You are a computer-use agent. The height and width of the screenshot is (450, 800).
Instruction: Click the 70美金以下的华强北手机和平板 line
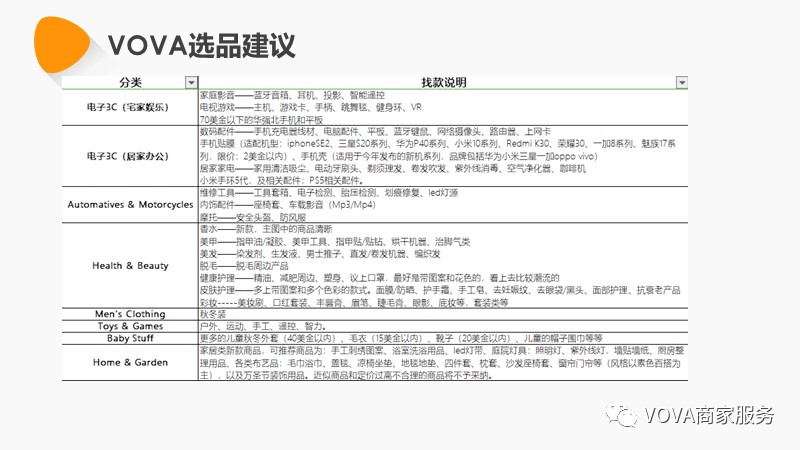[x=261, y=120]
